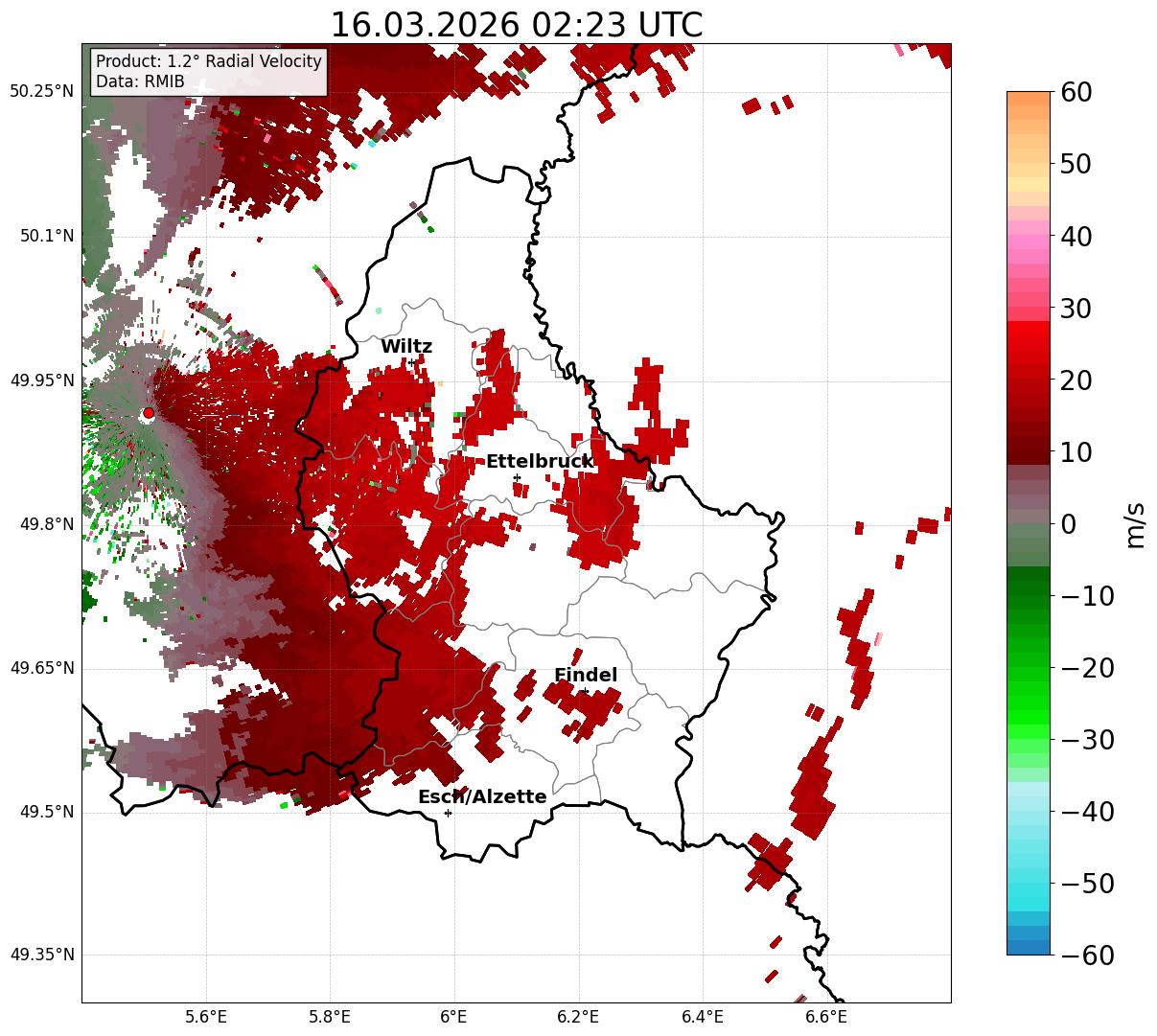Screen dimensions: 1157x1036
Task: Select the Wiltz city label
Action: (x=406, y=347)
